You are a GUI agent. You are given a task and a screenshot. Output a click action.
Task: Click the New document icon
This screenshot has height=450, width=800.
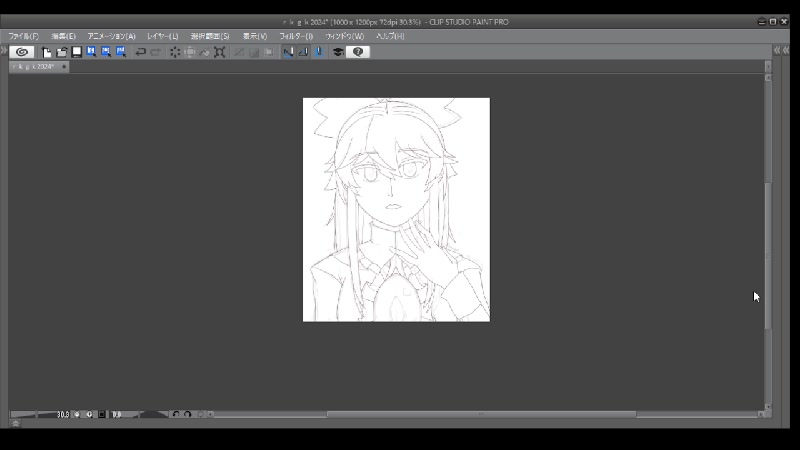(x=46, y=52)
